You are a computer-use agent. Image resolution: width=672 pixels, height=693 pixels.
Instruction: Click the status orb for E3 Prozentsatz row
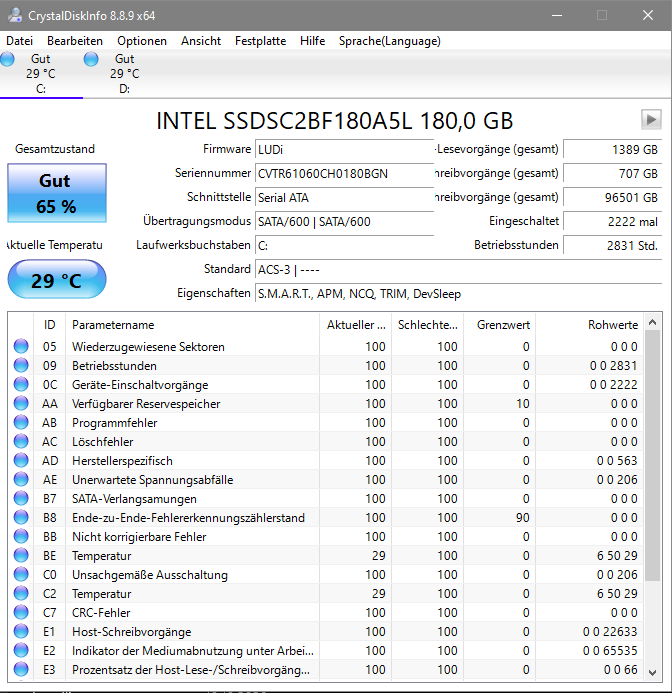21,670
